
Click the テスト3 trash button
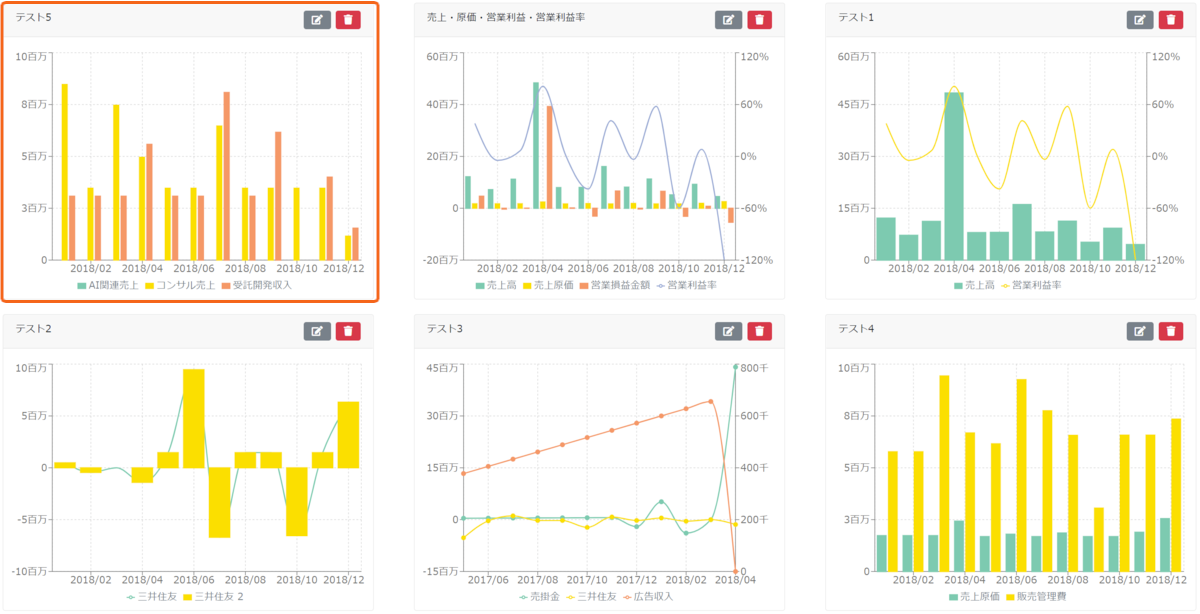pos(760,331)
